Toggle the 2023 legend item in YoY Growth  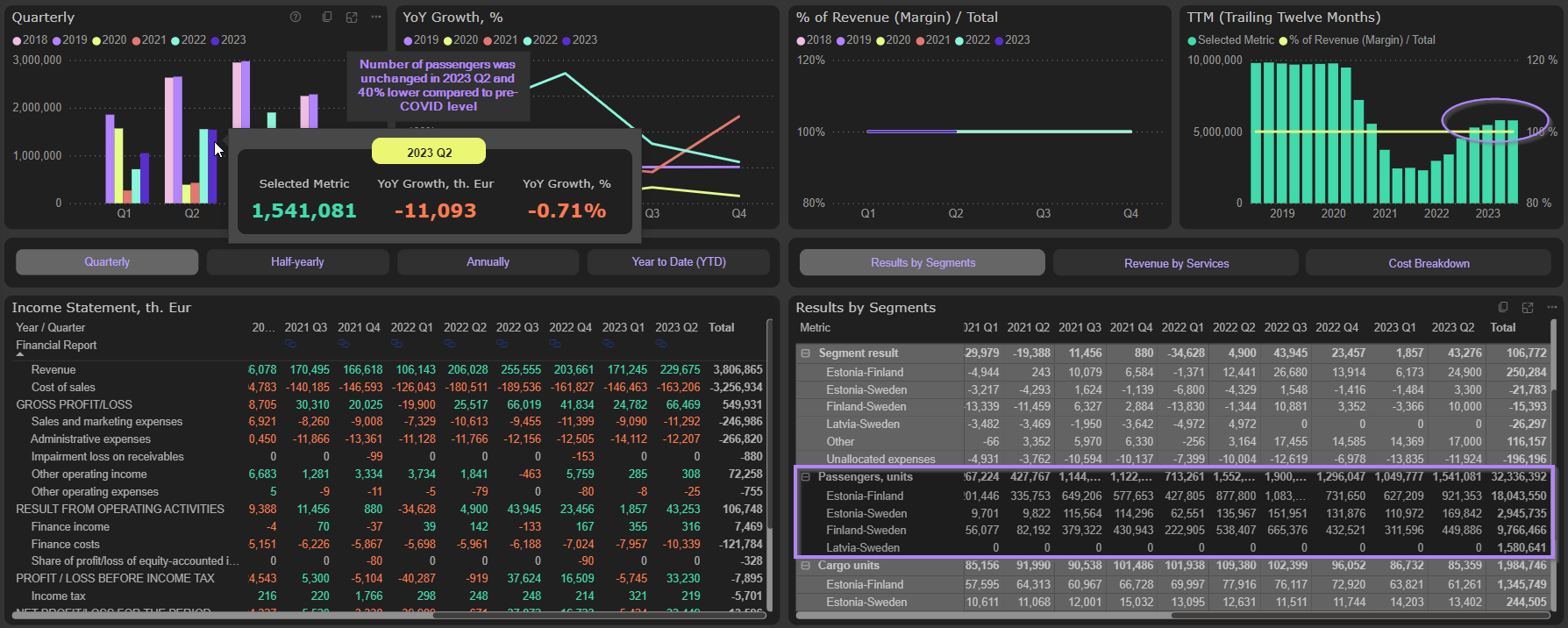click(579, 40)
